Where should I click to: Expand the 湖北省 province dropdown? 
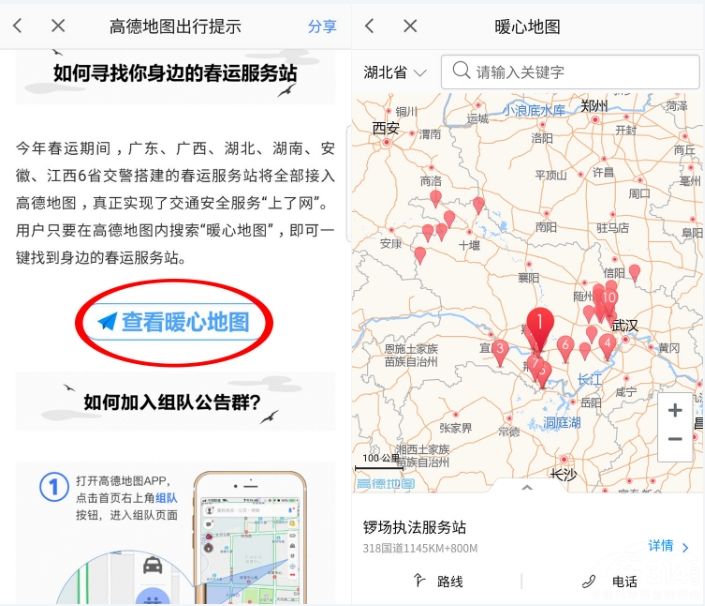tap(395, 72)
